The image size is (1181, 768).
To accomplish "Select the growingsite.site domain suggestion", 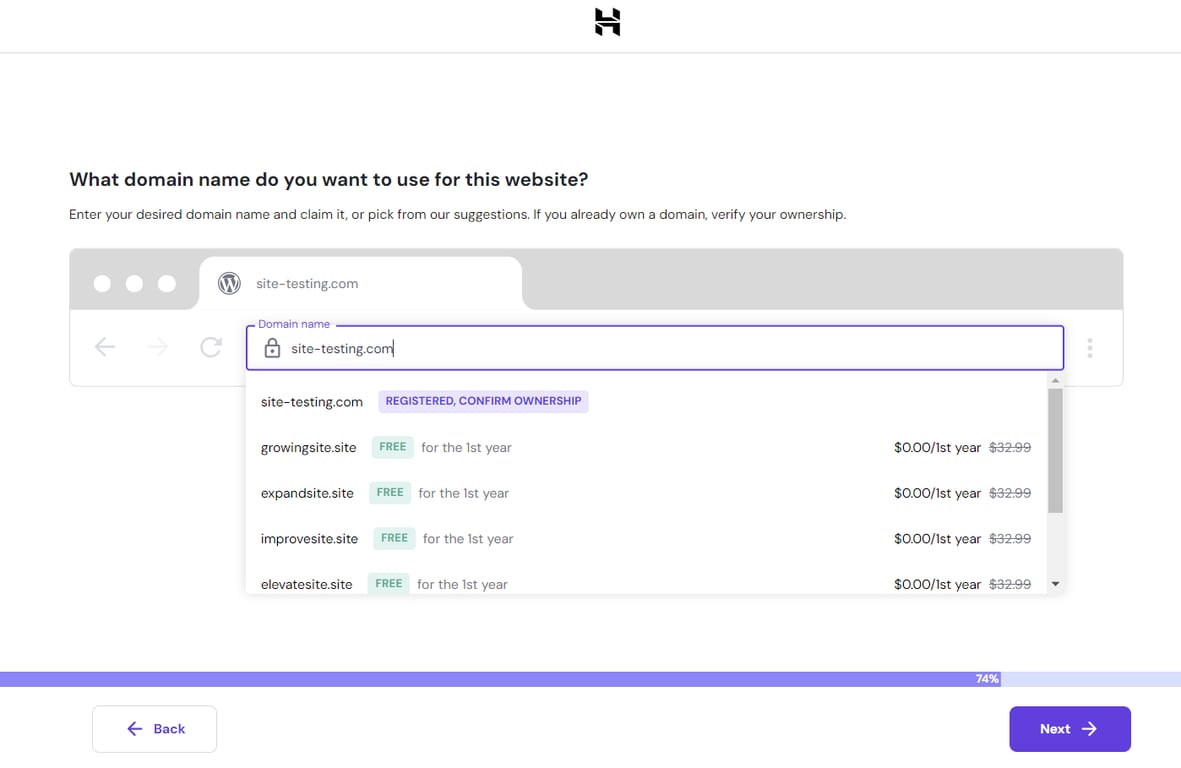I will coord(308,447).
